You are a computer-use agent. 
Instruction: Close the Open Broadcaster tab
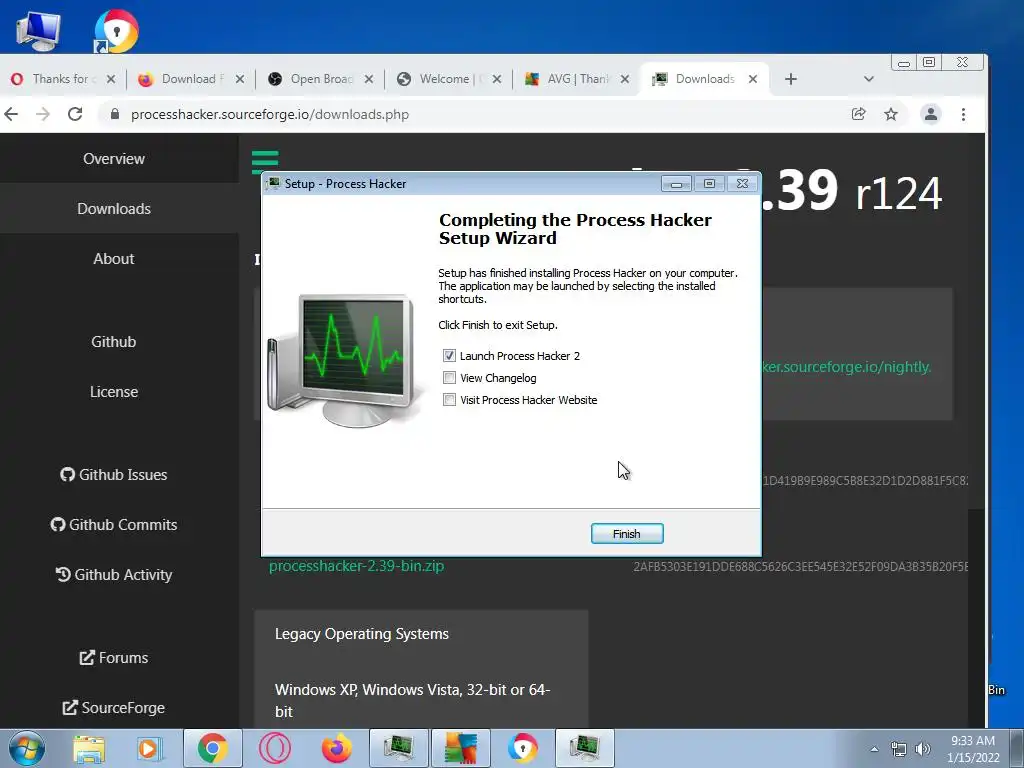tap(369, 79)
